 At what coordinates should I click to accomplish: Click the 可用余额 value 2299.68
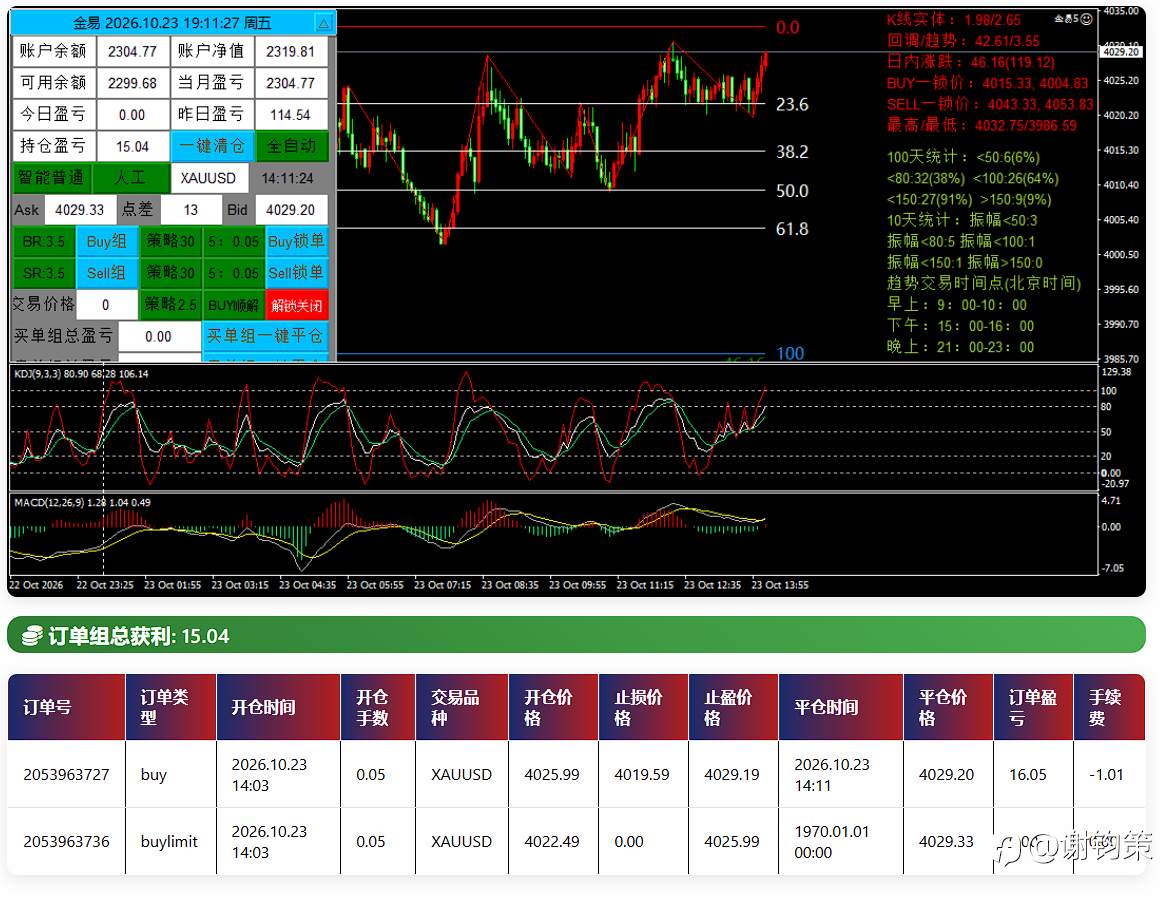(132, 83)
